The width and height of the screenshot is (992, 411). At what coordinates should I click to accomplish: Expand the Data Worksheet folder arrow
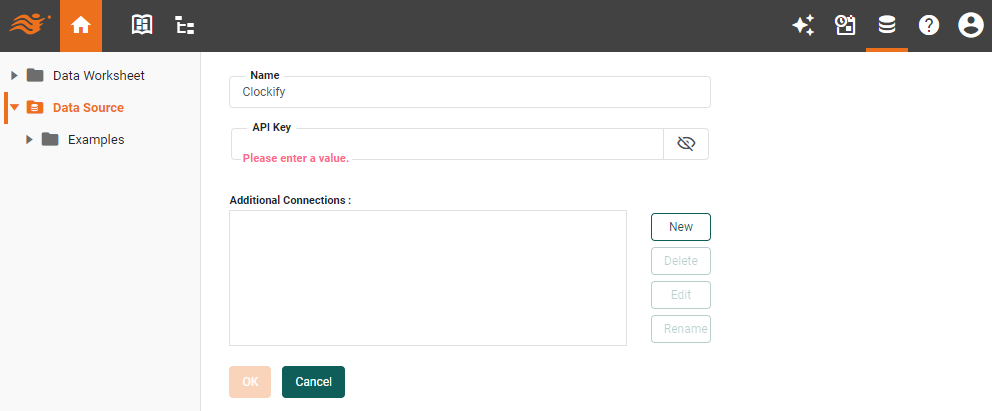(x=14, y=75)
